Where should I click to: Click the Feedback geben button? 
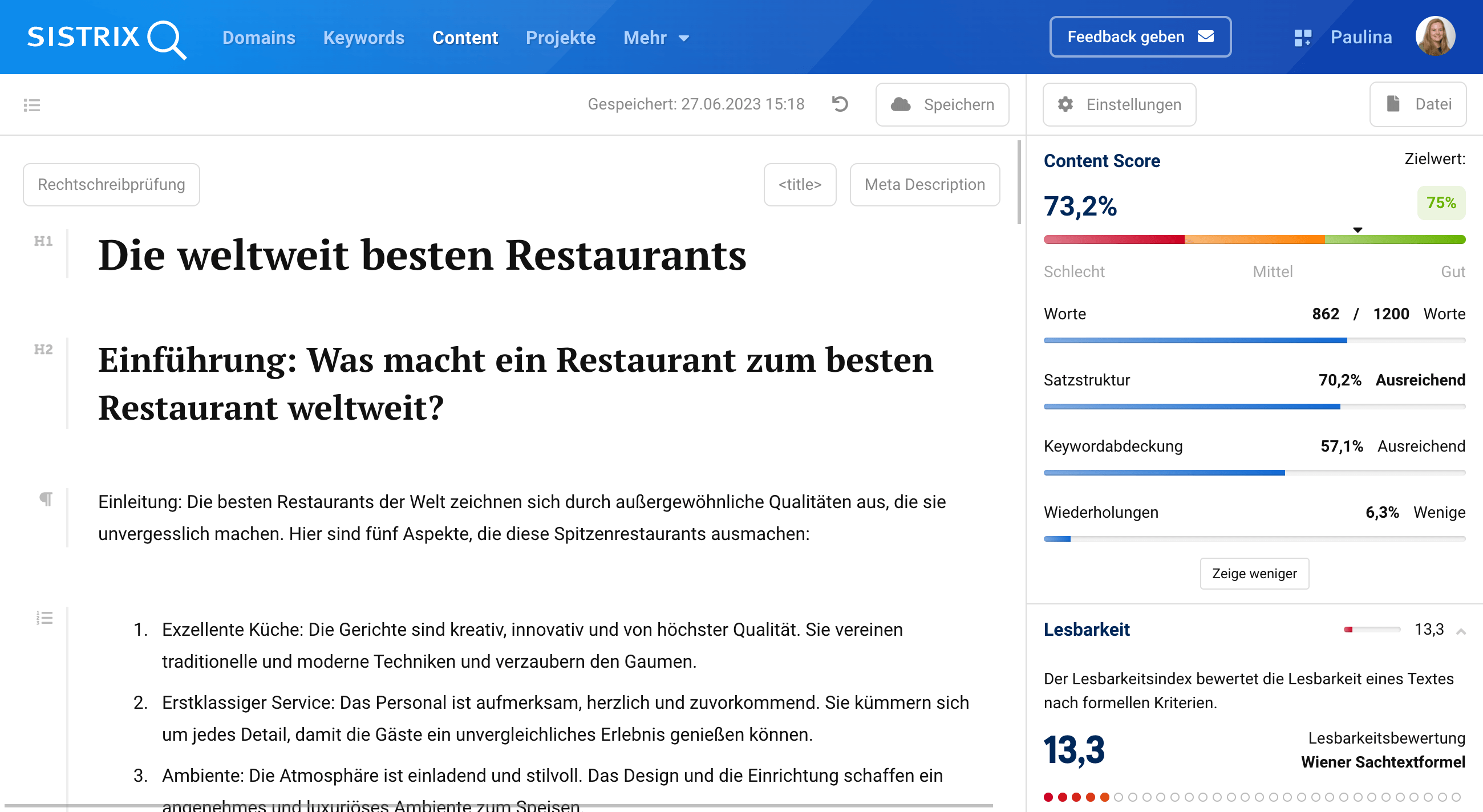point(1140,37)
